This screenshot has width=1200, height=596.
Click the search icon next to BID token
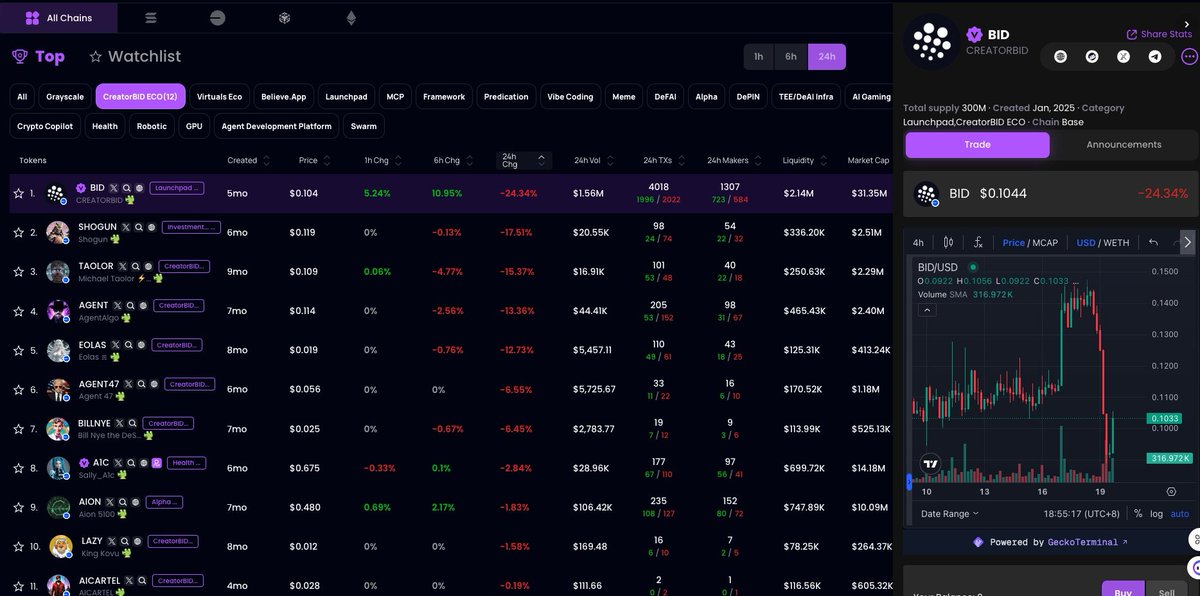[x=127, y=188]
